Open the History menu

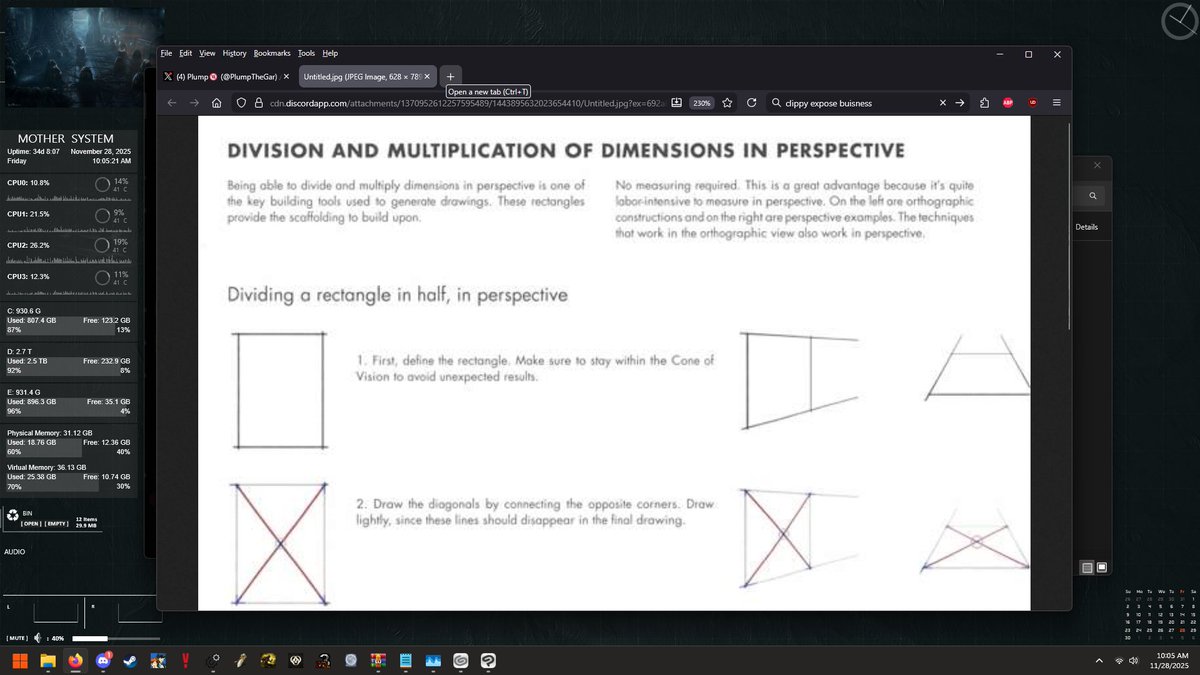point(234,53)
